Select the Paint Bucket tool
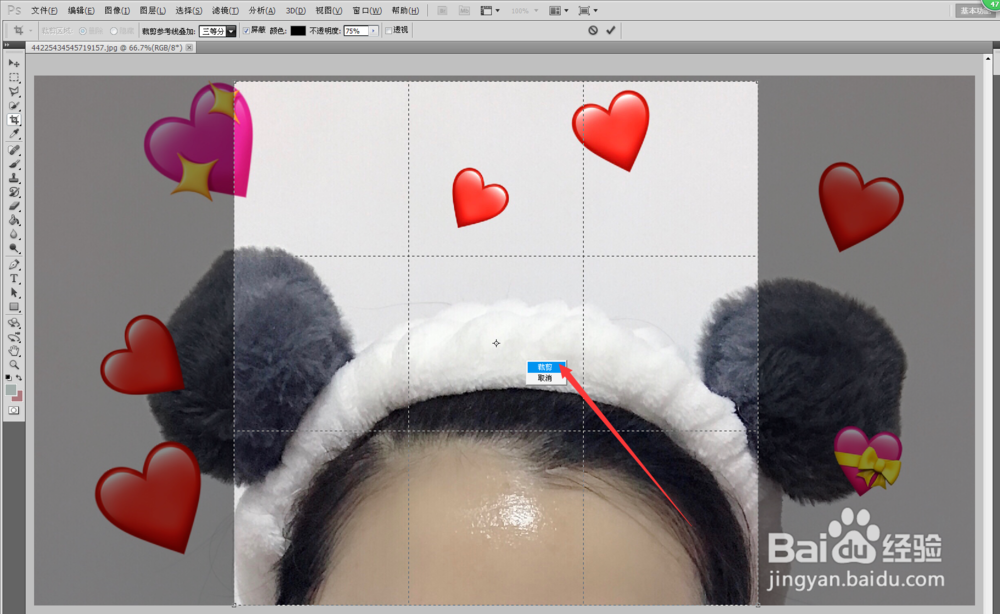Image resolution: width=1000 pixels, height=614 pixels. coord(14,220)
